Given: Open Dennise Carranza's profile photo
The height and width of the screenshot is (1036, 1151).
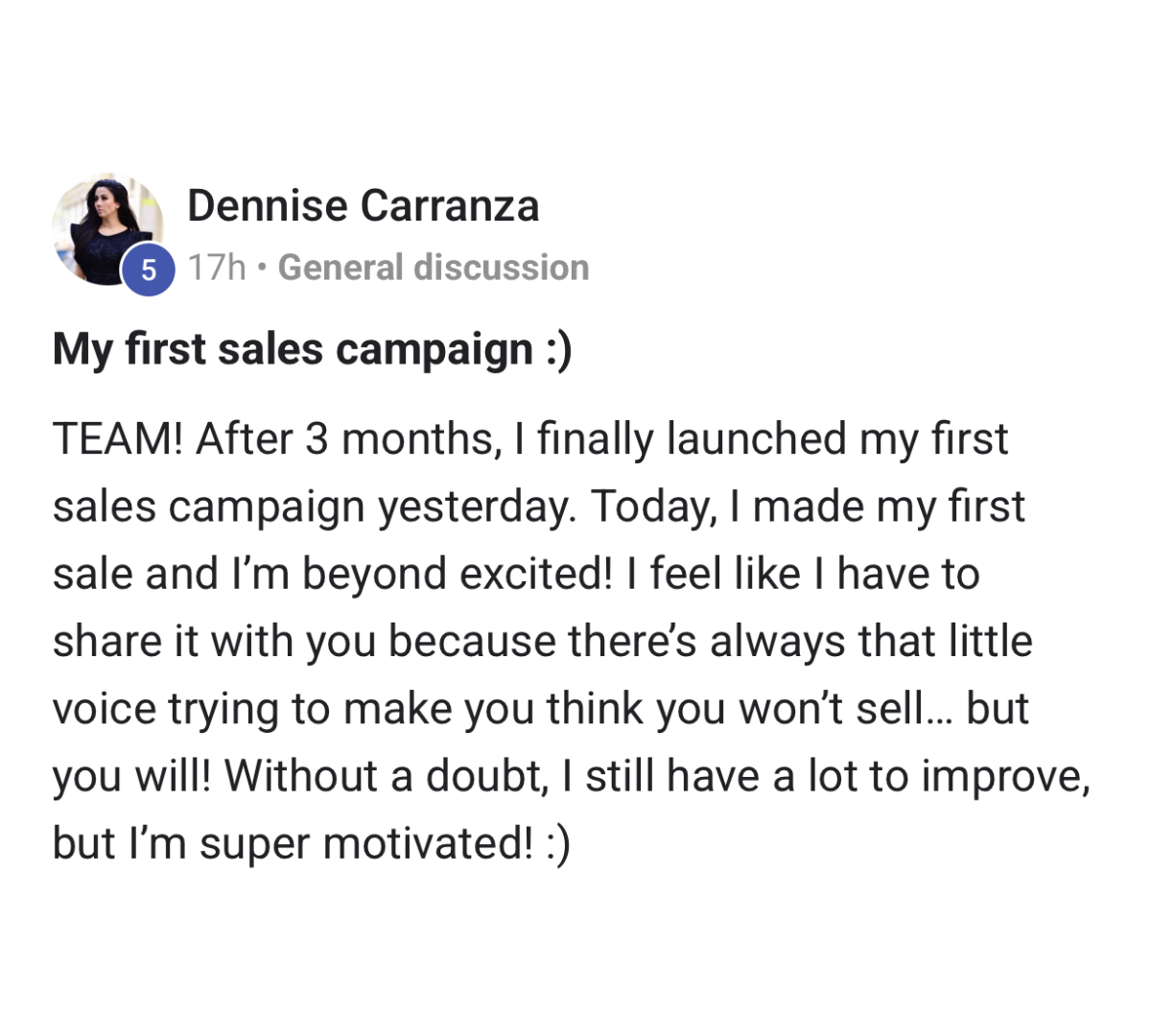Looking at the screenshot, I should click(107, 230).
